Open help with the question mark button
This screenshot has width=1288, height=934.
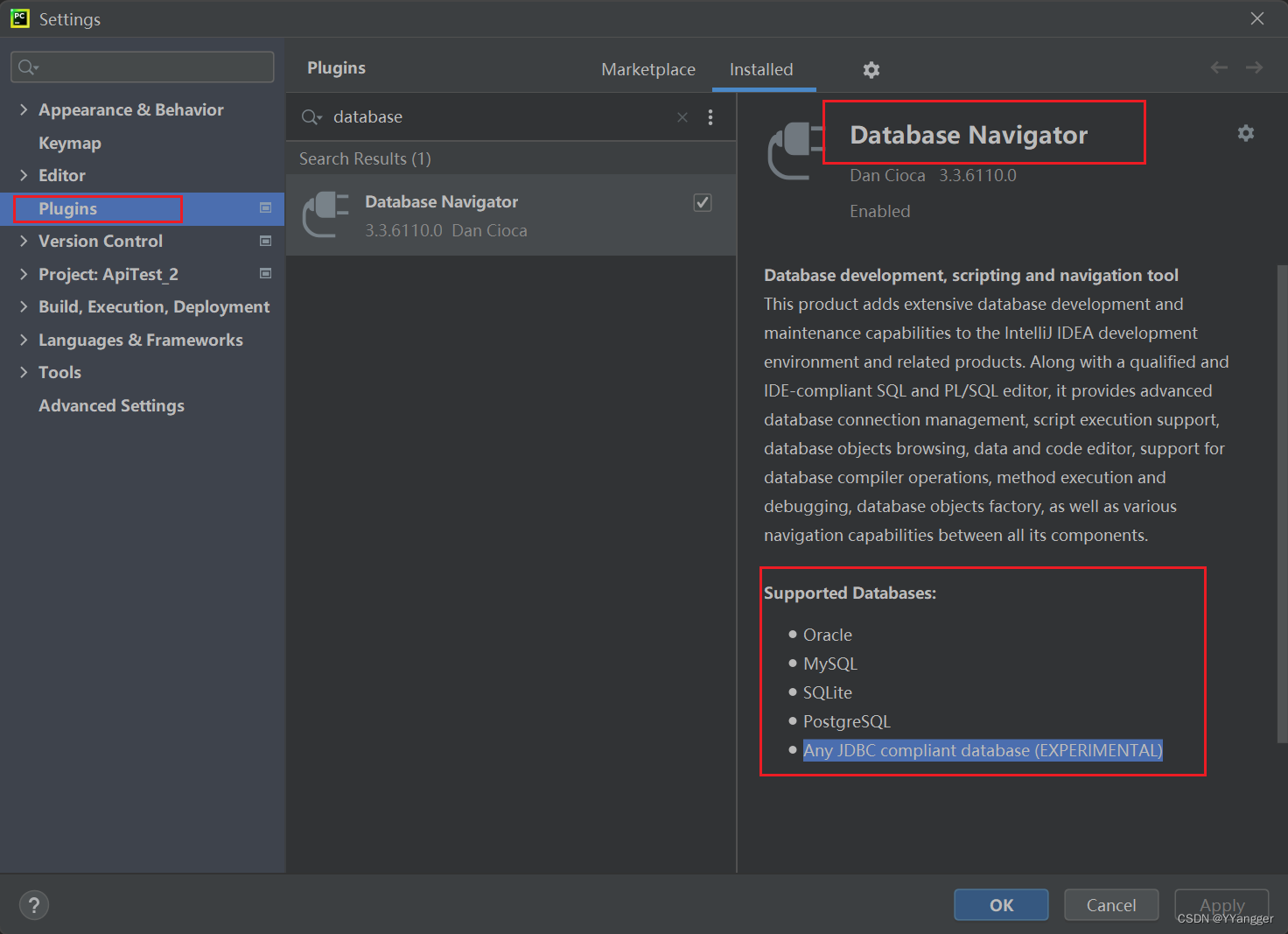(34, 905)
